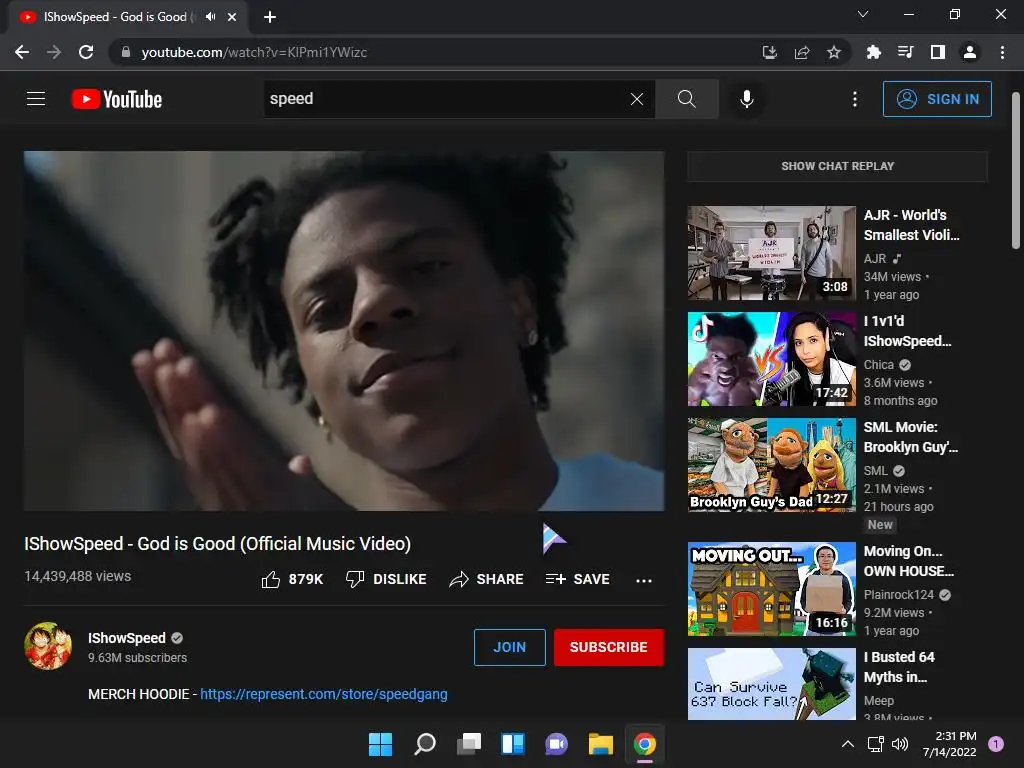Click the Chica channel name
Image resolution: width=1024 pixels, height=768 pixels.
878,364
